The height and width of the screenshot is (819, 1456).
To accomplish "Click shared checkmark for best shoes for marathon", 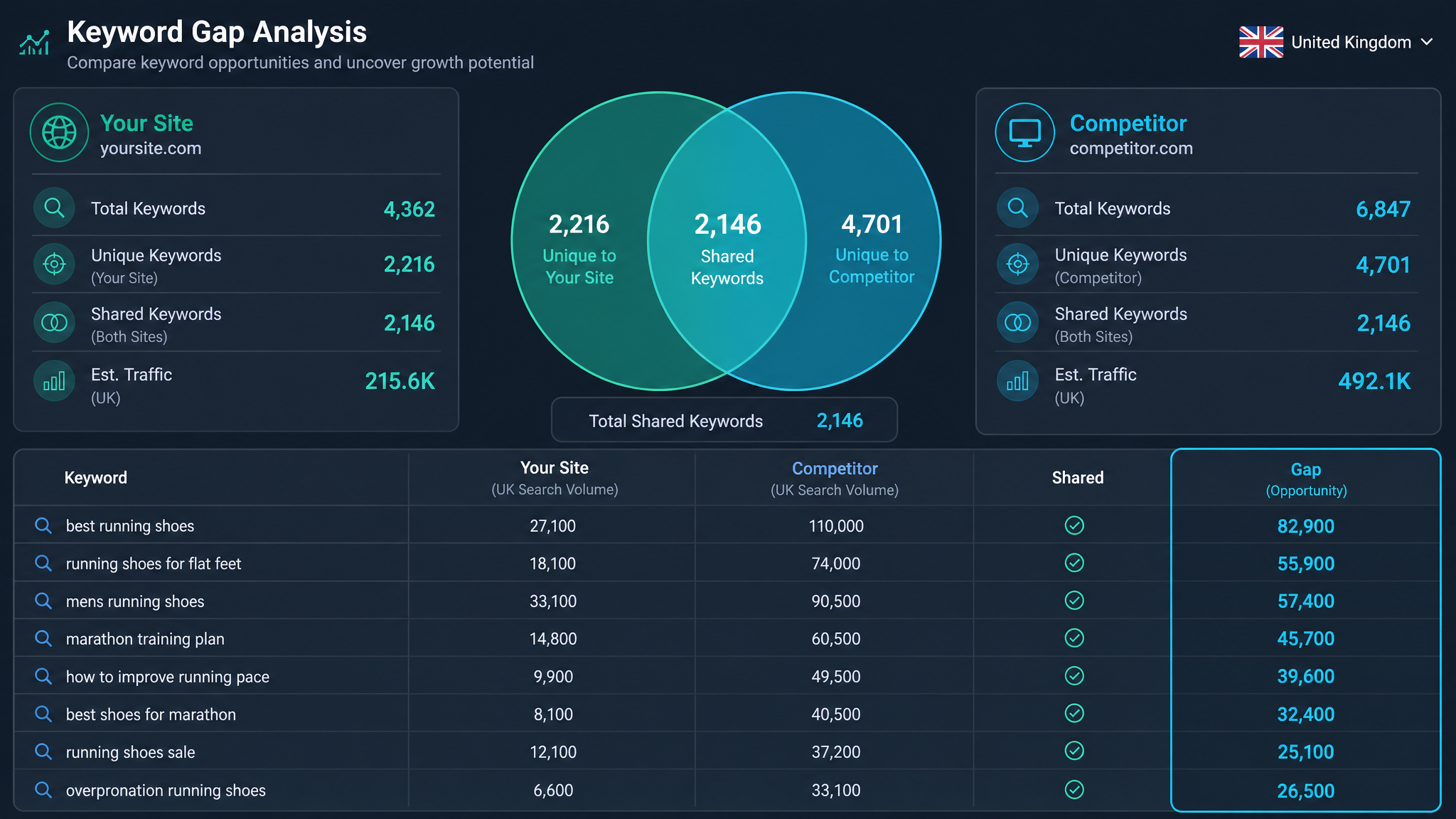I will (x=1074, y=713).
